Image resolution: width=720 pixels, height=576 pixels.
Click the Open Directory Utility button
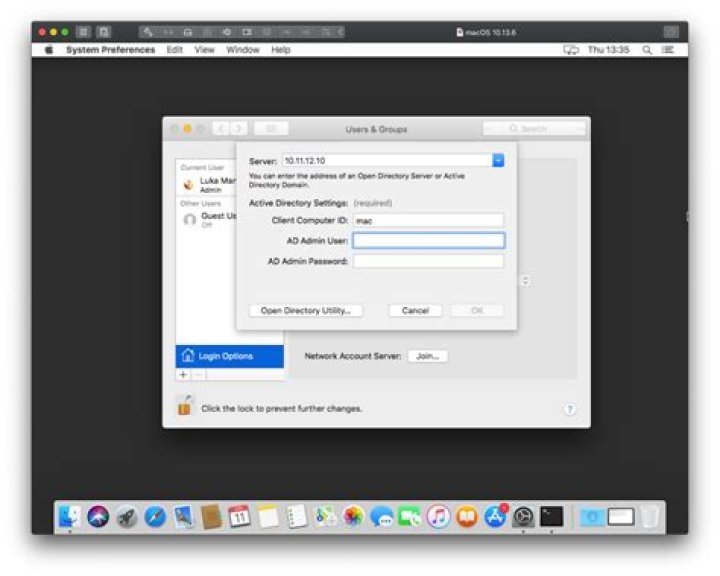click(x=305, y=311)
